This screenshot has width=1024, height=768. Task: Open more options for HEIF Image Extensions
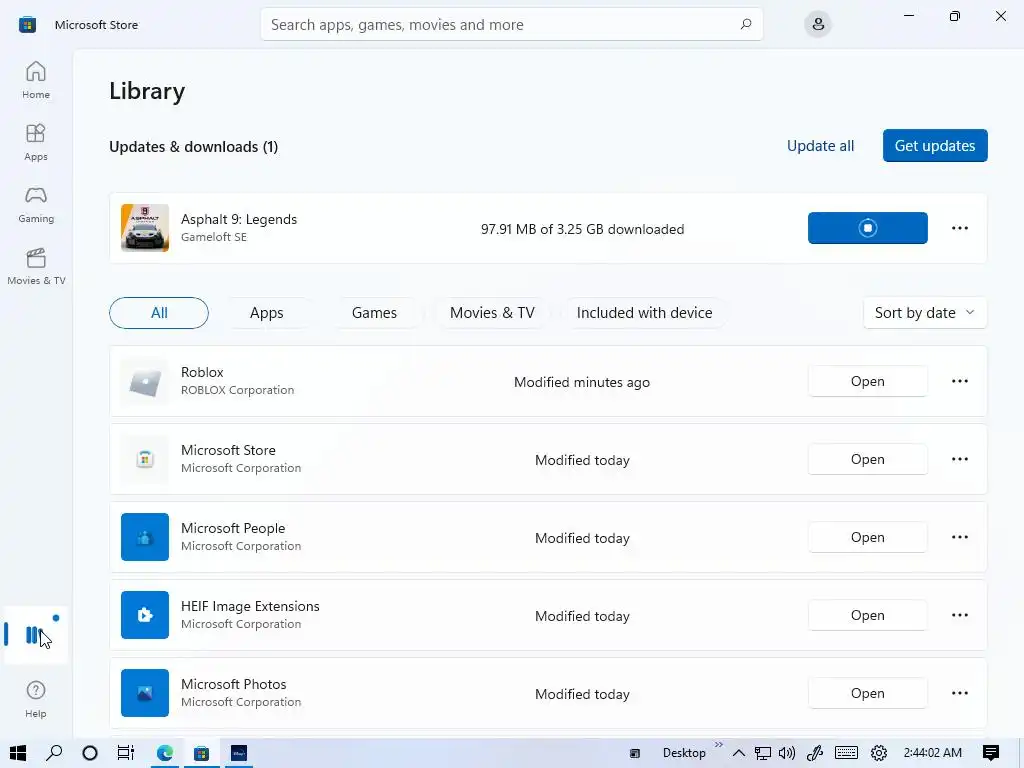point(960,615)
